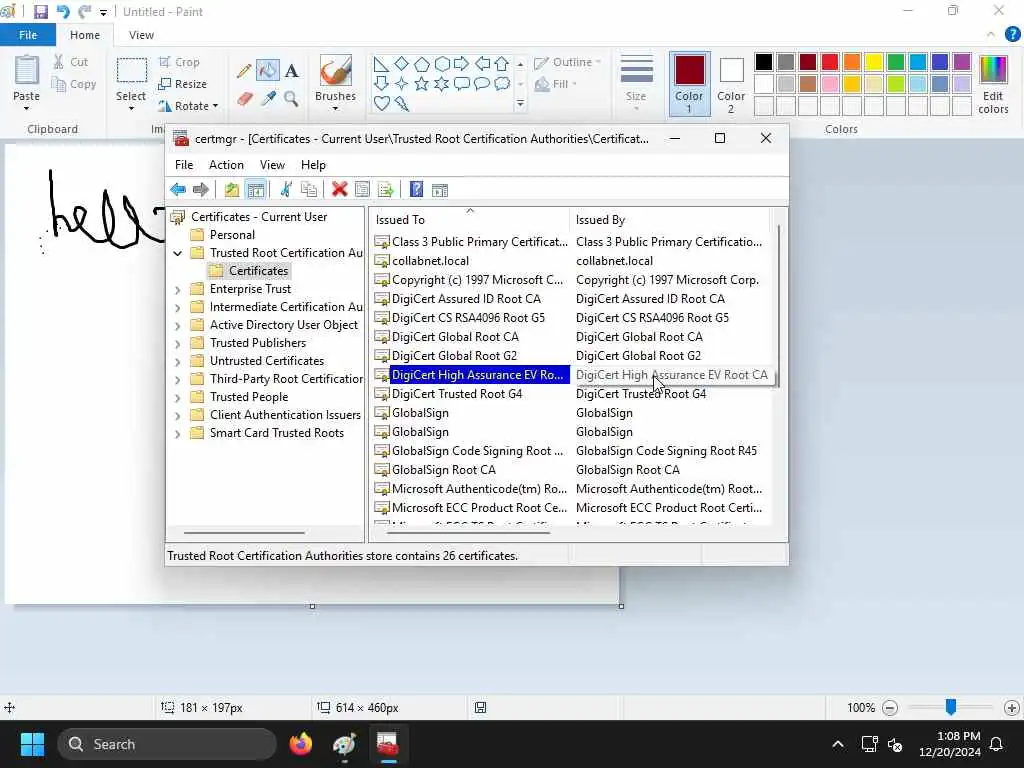Pick the black color swatch
This screenshot has height=768, width=1024.
point(763,62)
